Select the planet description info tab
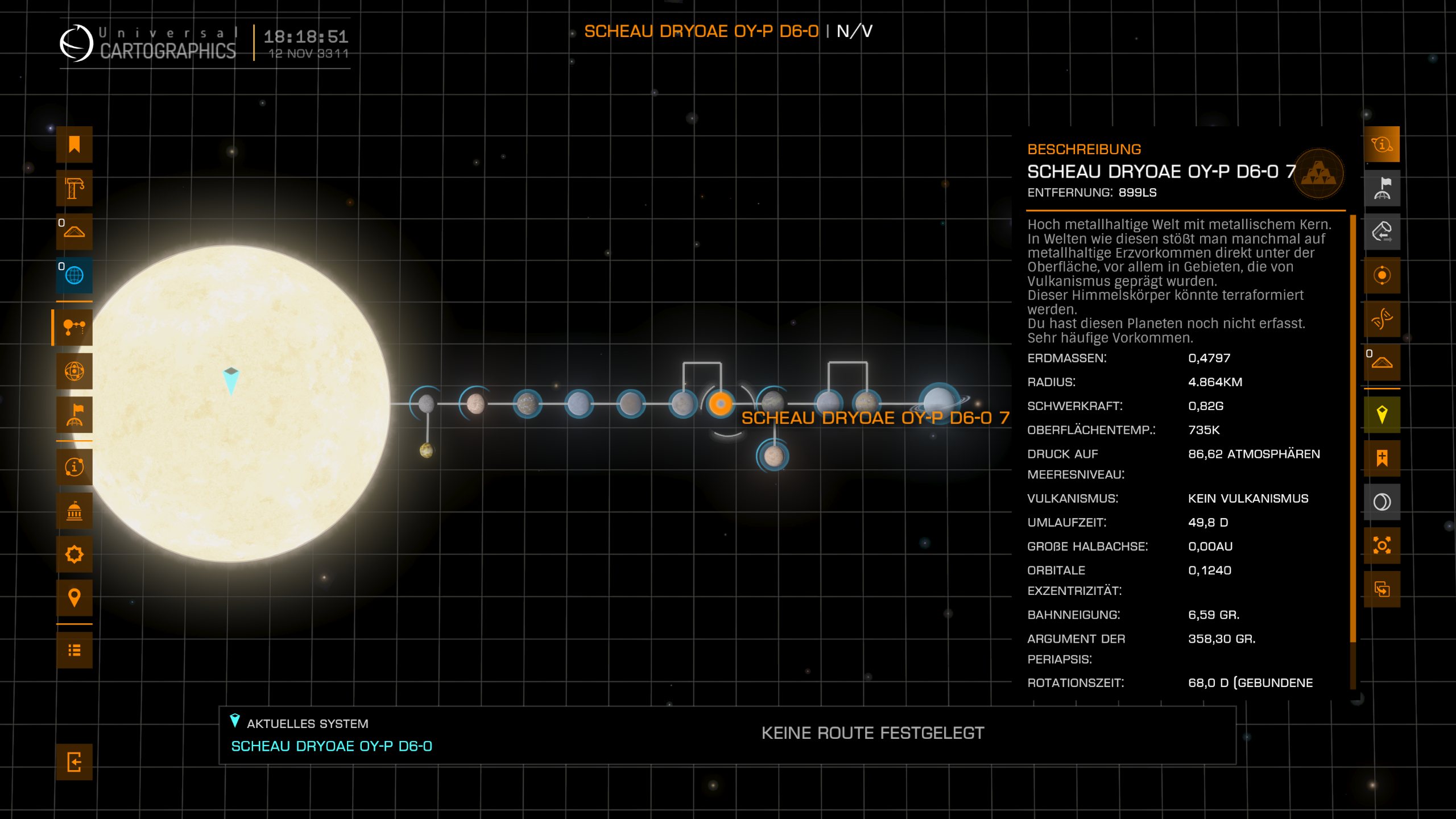Viewport: 1456px width, 819px height. pos(1381,144)
